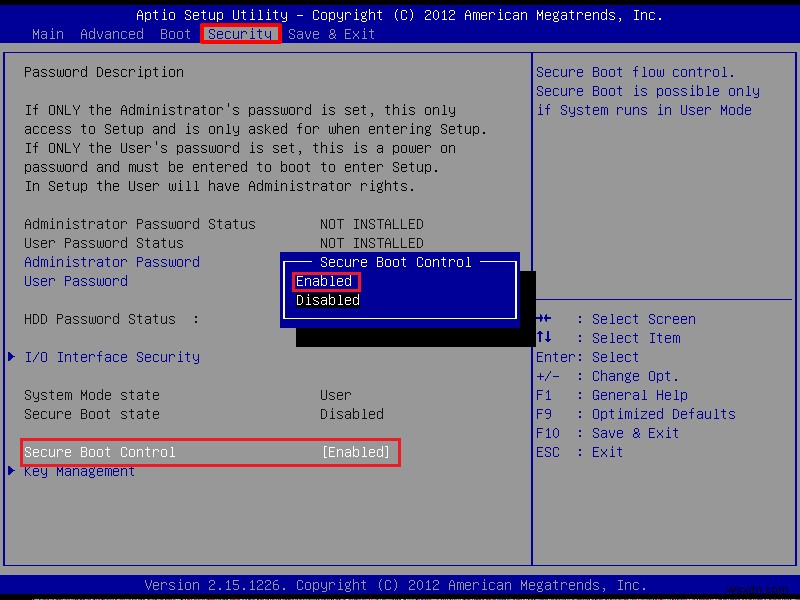Click the F9 Optimized Defaults entry
The width and height of the screenshot is (800, 600).
[x=636, y=414]
